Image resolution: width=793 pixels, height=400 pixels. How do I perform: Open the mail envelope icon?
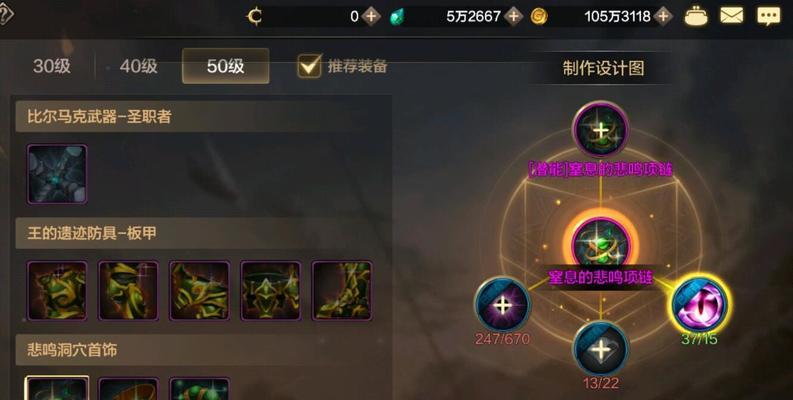pos(731,16)
